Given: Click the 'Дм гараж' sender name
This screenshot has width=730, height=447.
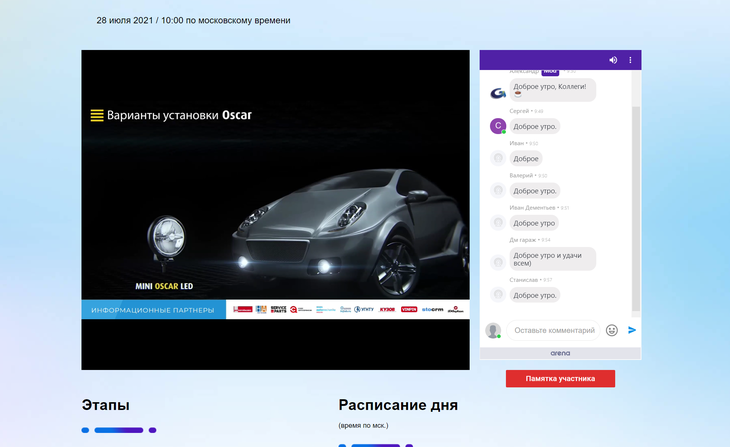Looking at the screenshot, I should point(523,240).
